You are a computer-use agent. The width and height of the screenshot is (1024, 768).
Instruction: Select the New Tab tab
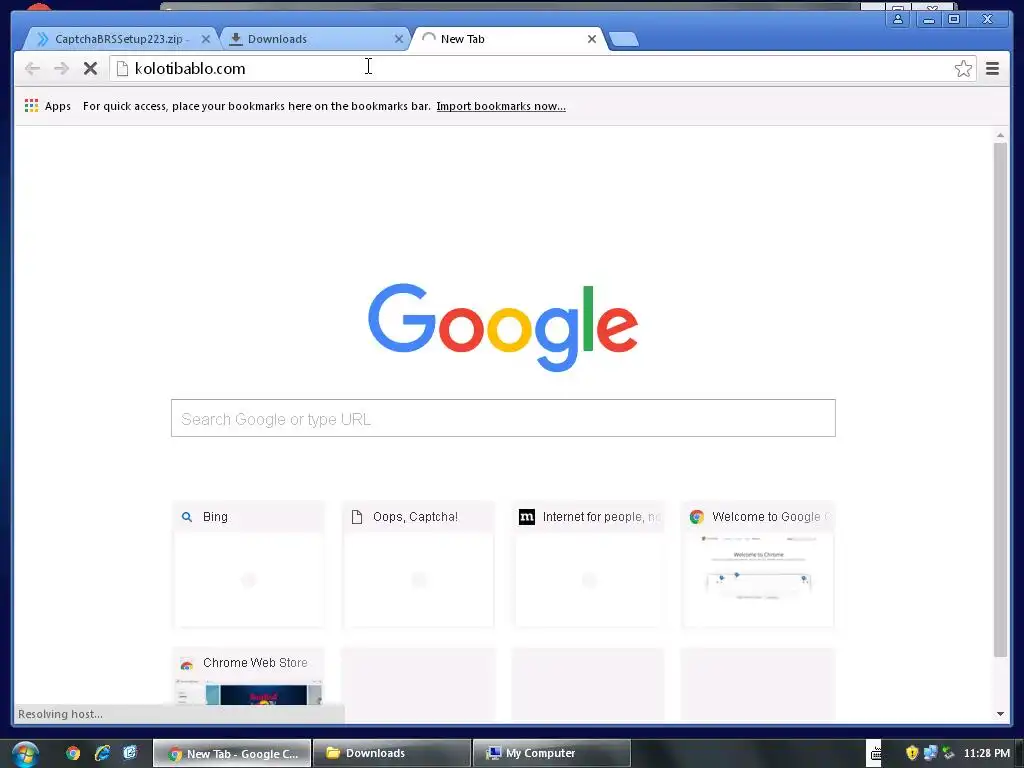[x=508, y=39]
